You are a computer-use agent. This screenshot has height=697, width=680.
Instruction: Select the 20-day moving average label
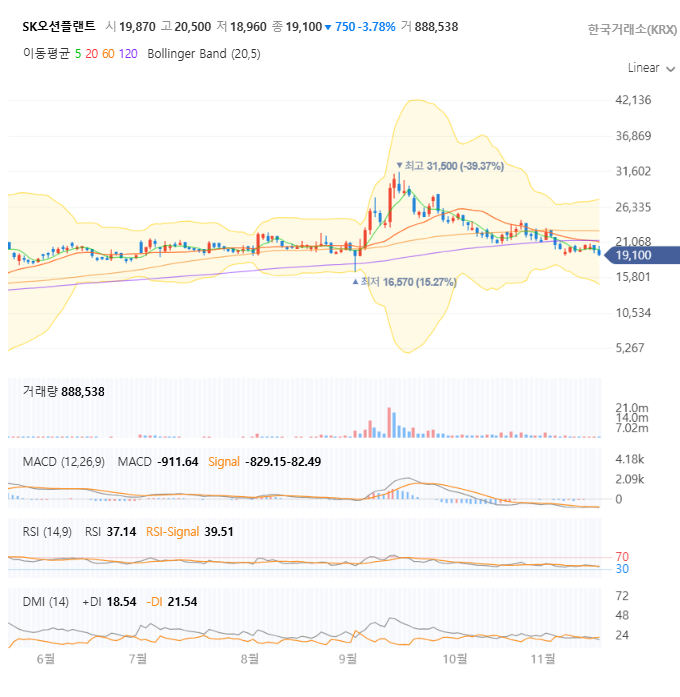click(92, 54)
